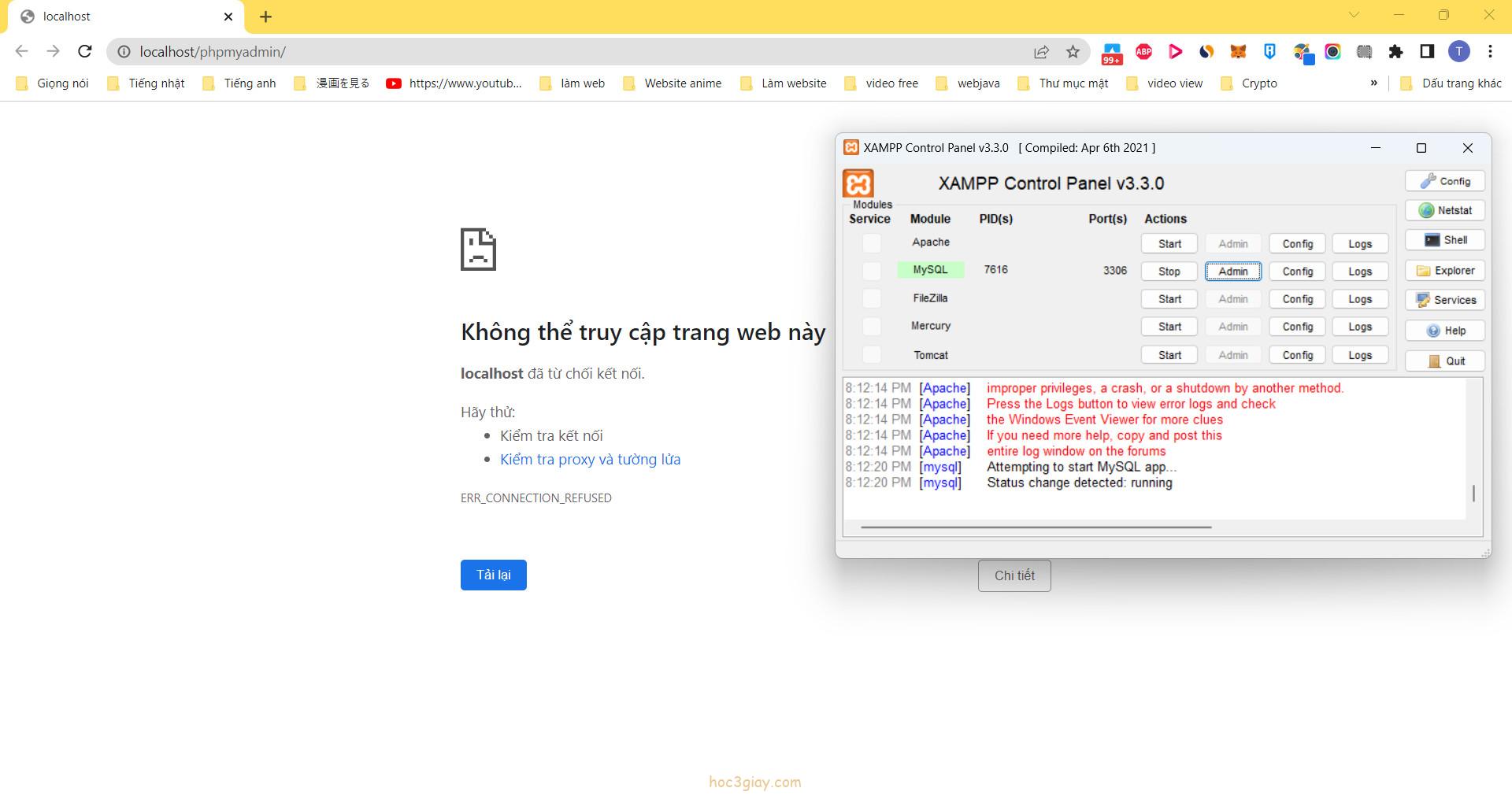Open the extension showing the 99+ badge
1512x799 pixels.
click(x=1112, y=53)
